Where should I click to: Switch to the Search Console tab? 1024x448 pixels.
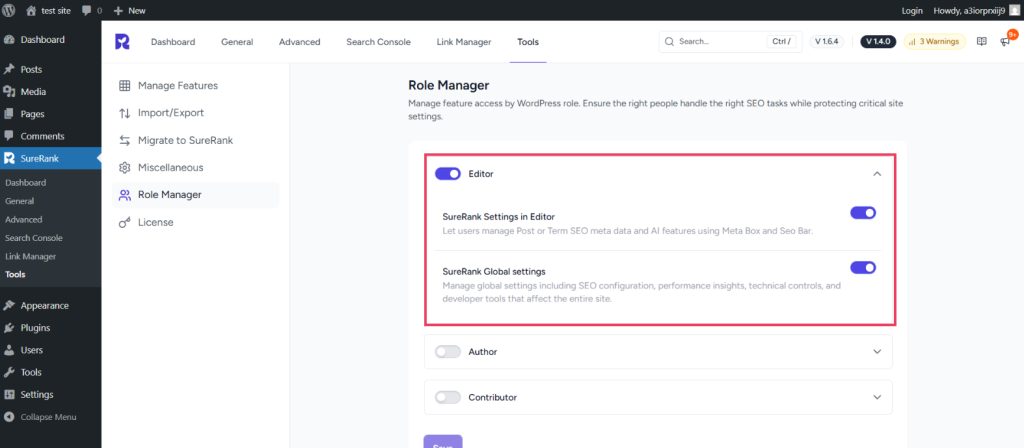pos(379,42)
